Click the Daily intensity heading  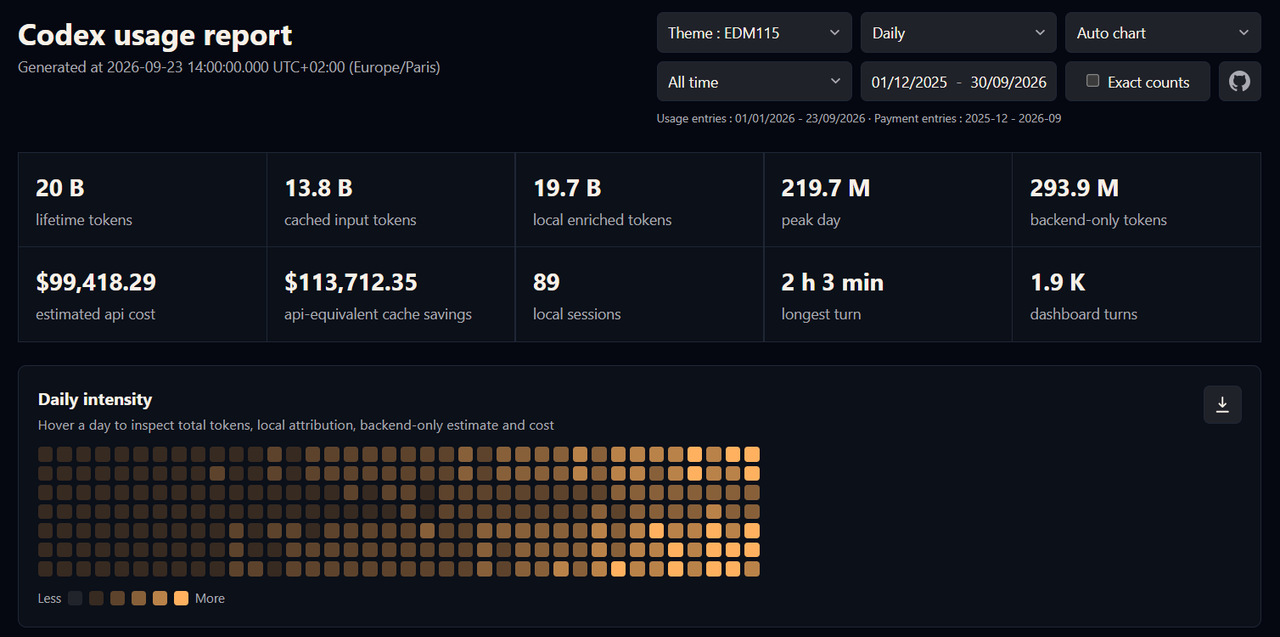point(95,399)
